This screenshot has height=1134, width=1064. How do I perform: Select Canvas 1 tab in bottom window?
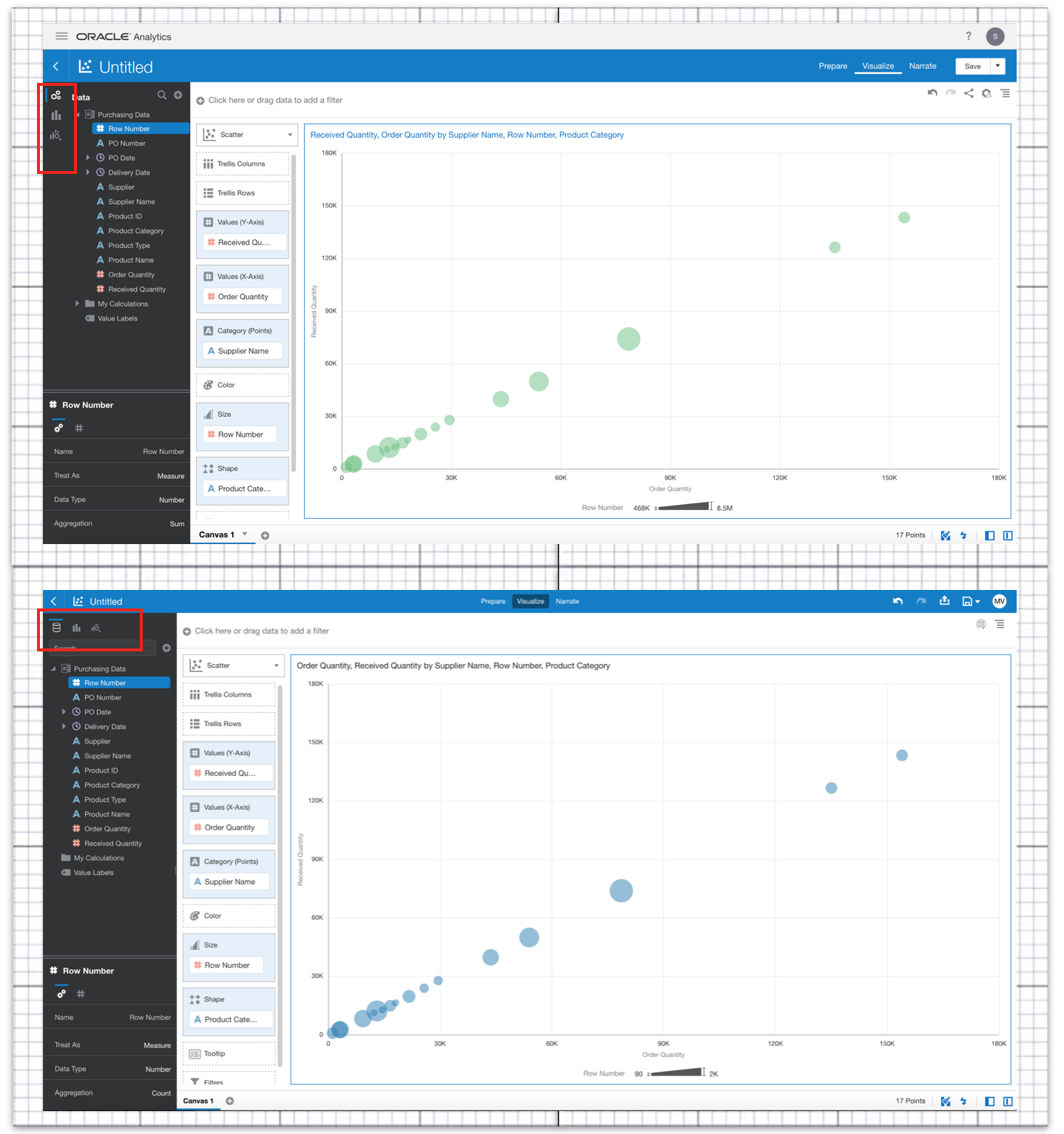198,1101
